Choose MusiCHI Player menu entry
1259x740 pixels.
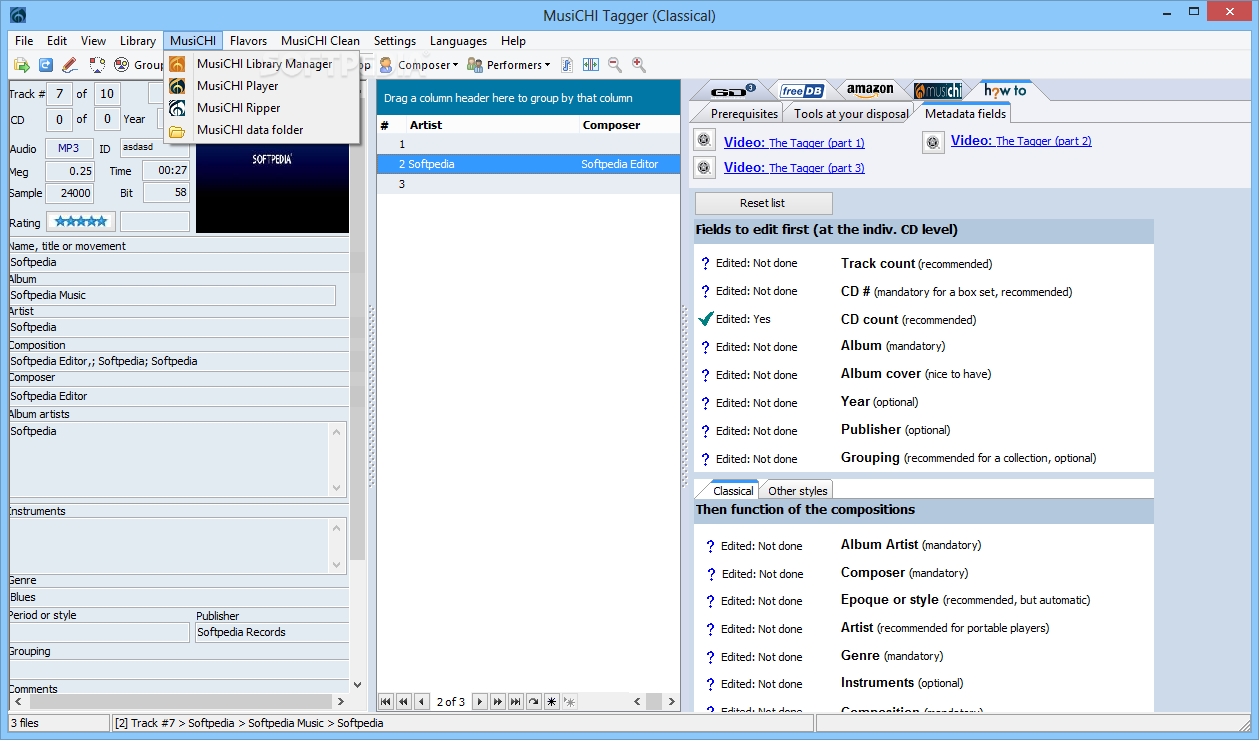(263, 86)
